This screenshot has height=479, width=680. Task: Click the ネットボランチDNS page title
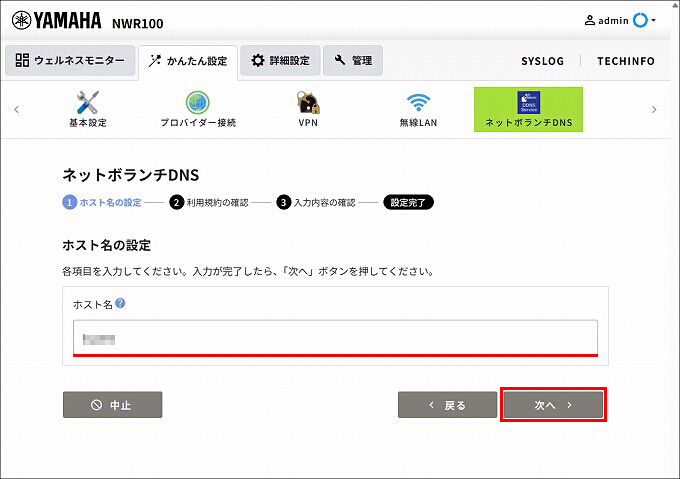click(x=131, y=175)
